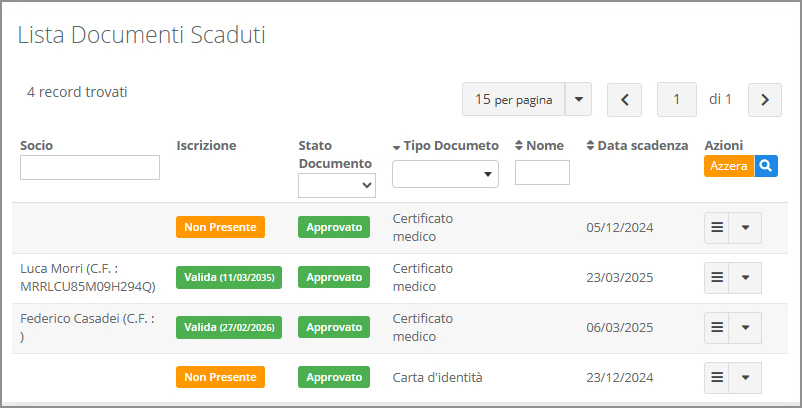Open the Stato Documento filter dropdown

point(337,185)
